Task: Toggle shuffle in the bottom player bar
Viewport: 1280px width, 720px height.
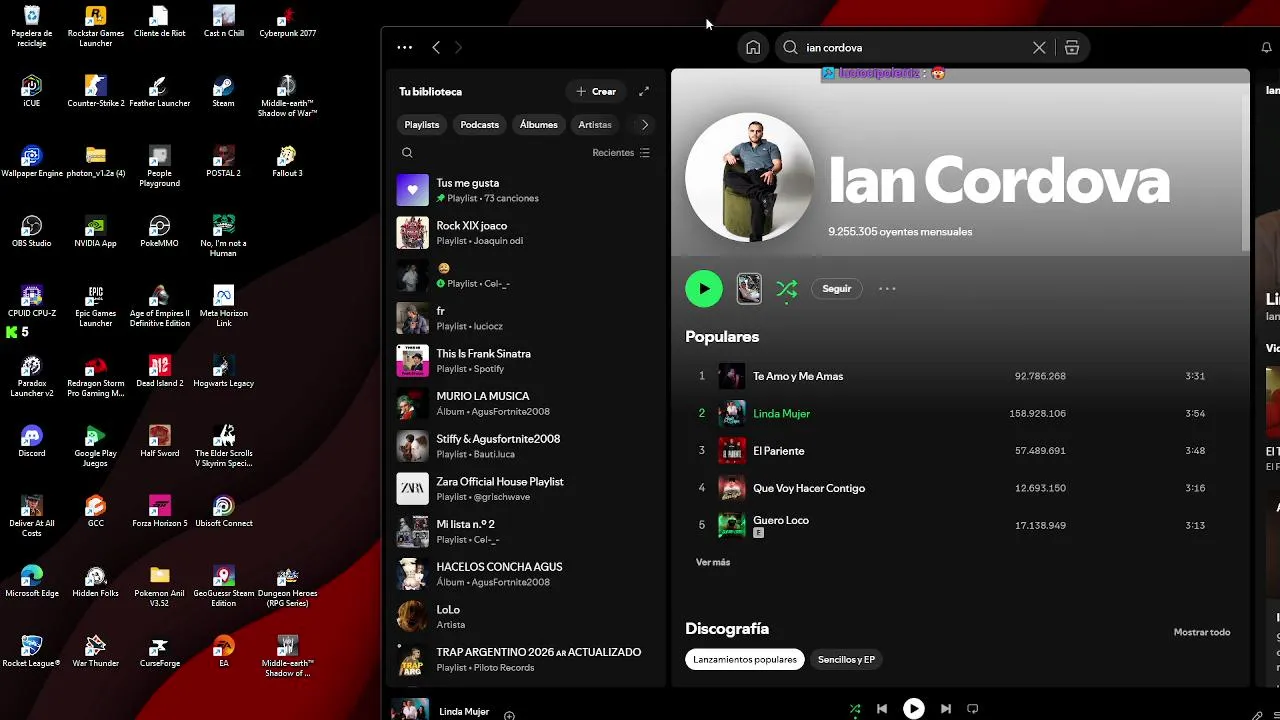Action: pyautogui.click(x=854, y=709)
